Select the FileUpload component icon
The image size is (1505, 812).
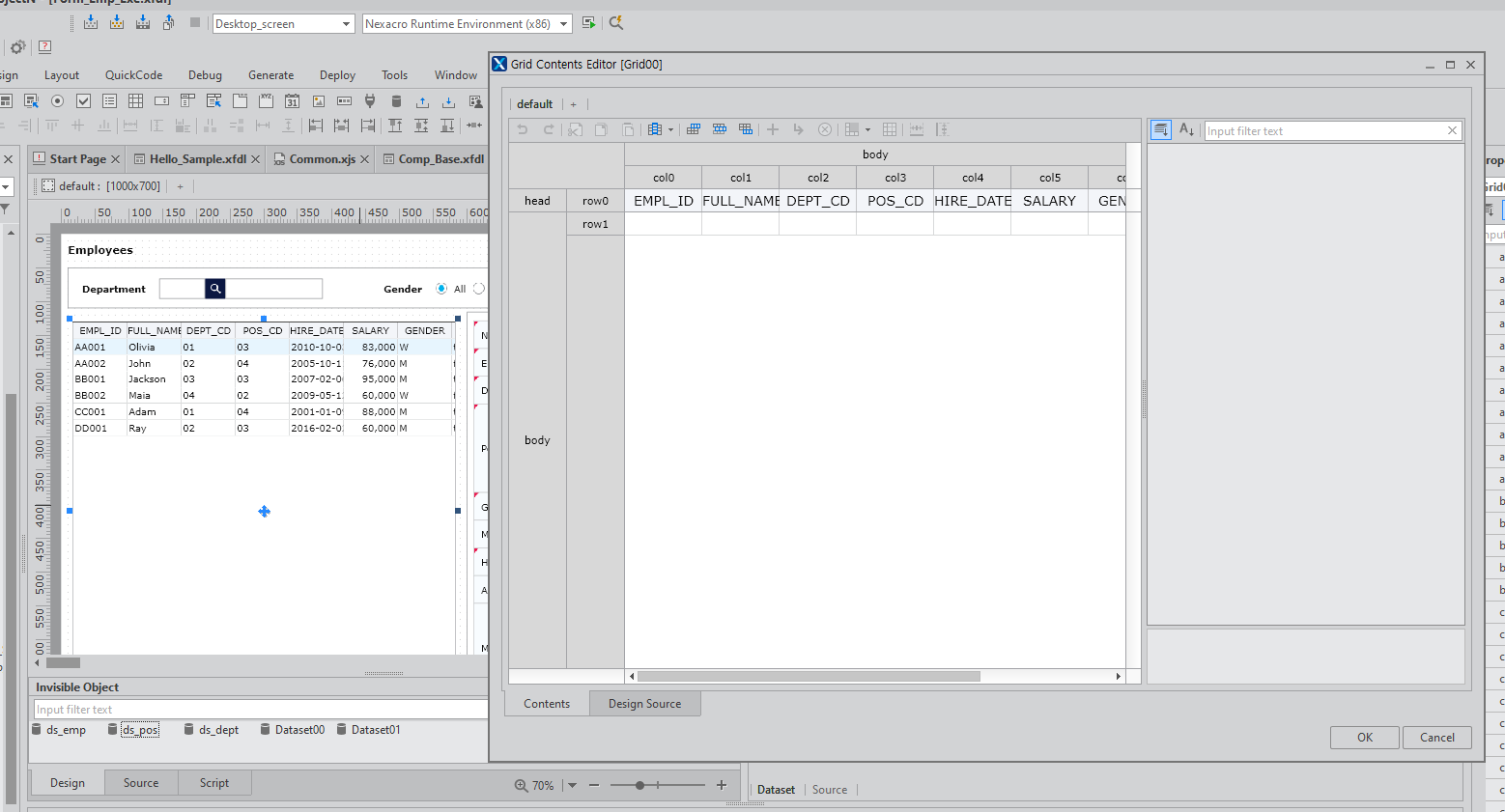pos(422,100)
